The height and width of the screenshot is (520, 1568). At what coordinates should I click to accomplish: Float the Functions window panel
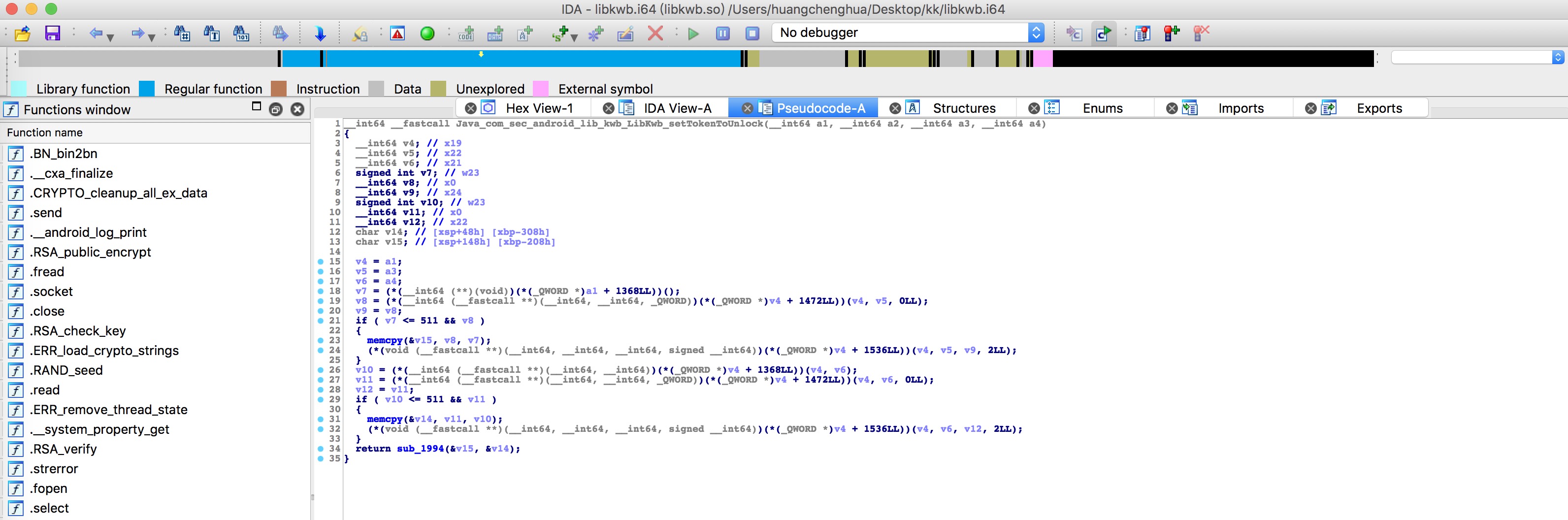276,110
